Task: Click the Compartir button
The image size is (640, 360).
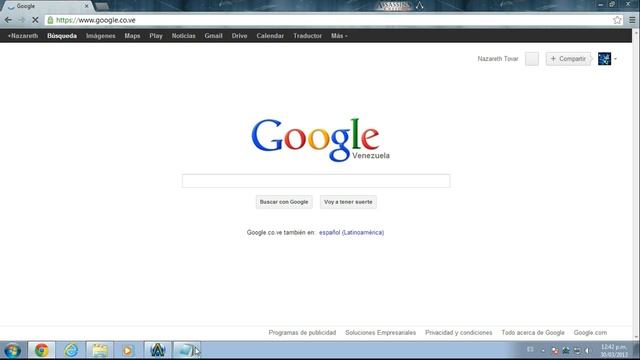Action: click(568, 59)
